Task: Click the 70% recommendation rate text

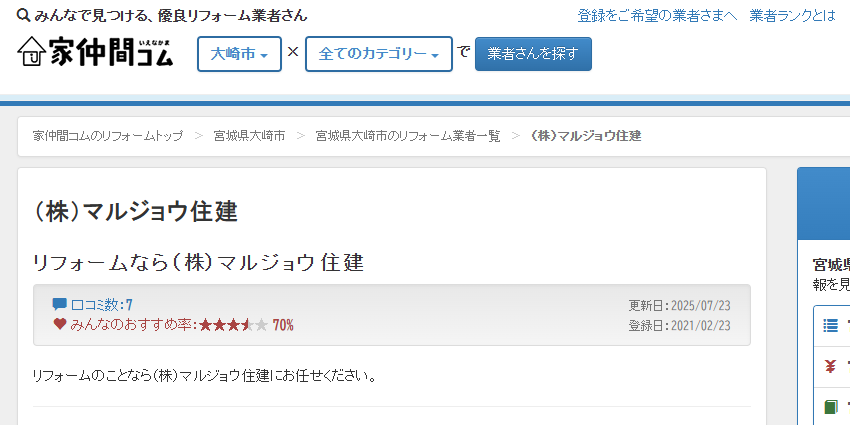Action: (283, 325)
